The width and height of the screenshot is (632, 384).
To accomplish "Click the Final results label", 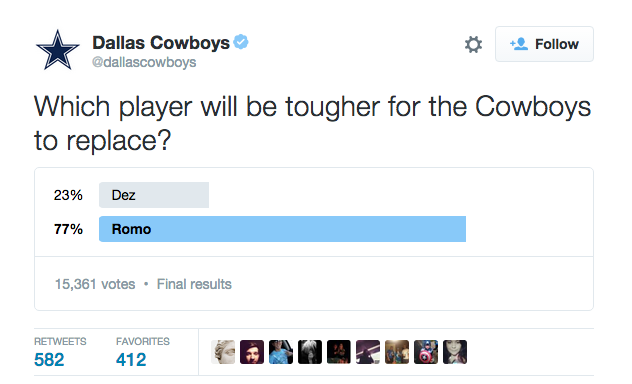I will tap(194, 284).
